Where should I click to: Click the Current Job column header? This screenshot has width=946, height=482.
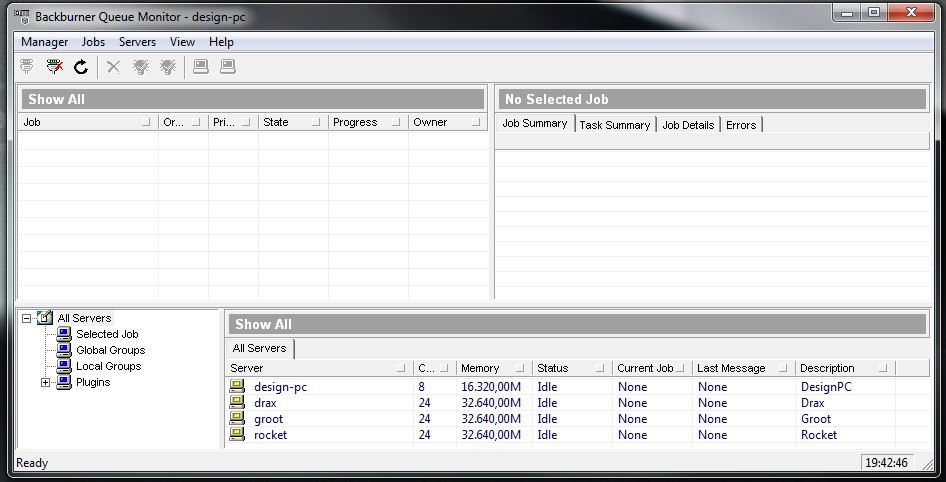(x=652, y=368)
